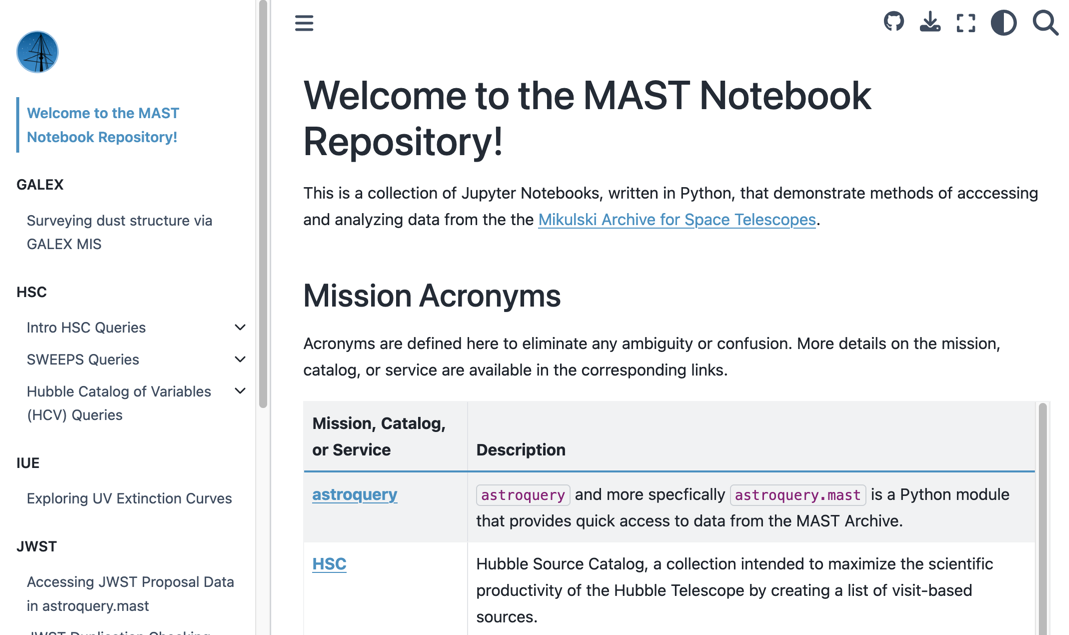Image resolution: width=1069 pixels, height=635 pixels.
Task: Click the Mission, Catalog, or Service header
Action: tap(379, 437)
